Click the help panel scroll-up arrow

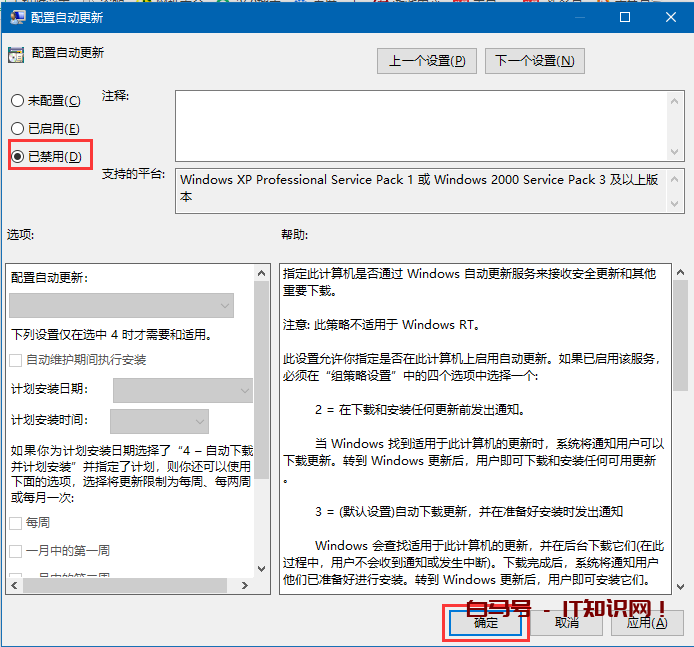point(679,271)
